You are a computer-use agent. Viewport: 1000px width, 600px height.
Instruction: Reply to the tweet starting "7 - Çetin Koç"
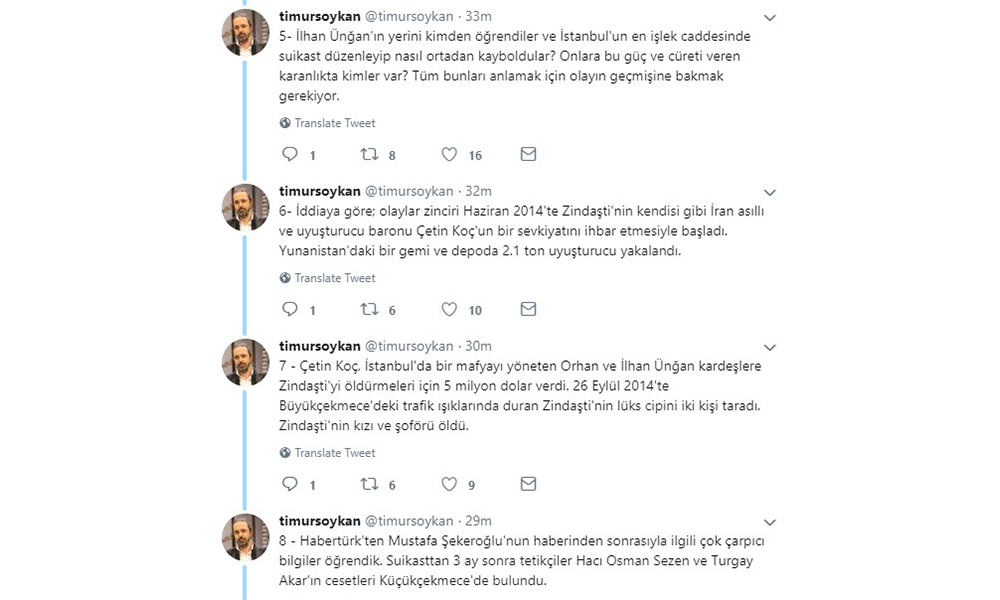[290, 485]
